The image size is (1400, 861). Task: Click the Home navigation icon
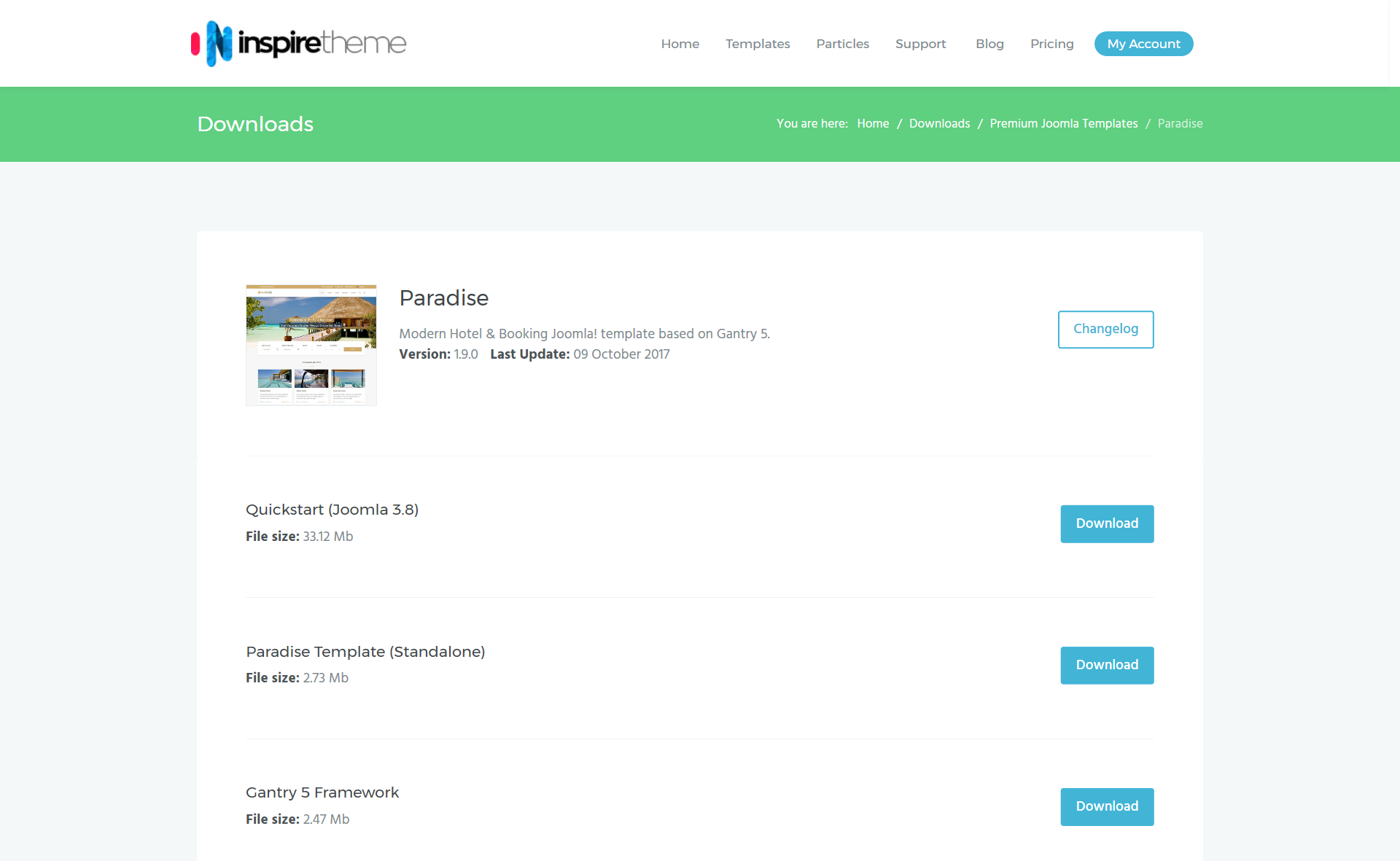tap(679, 43)
